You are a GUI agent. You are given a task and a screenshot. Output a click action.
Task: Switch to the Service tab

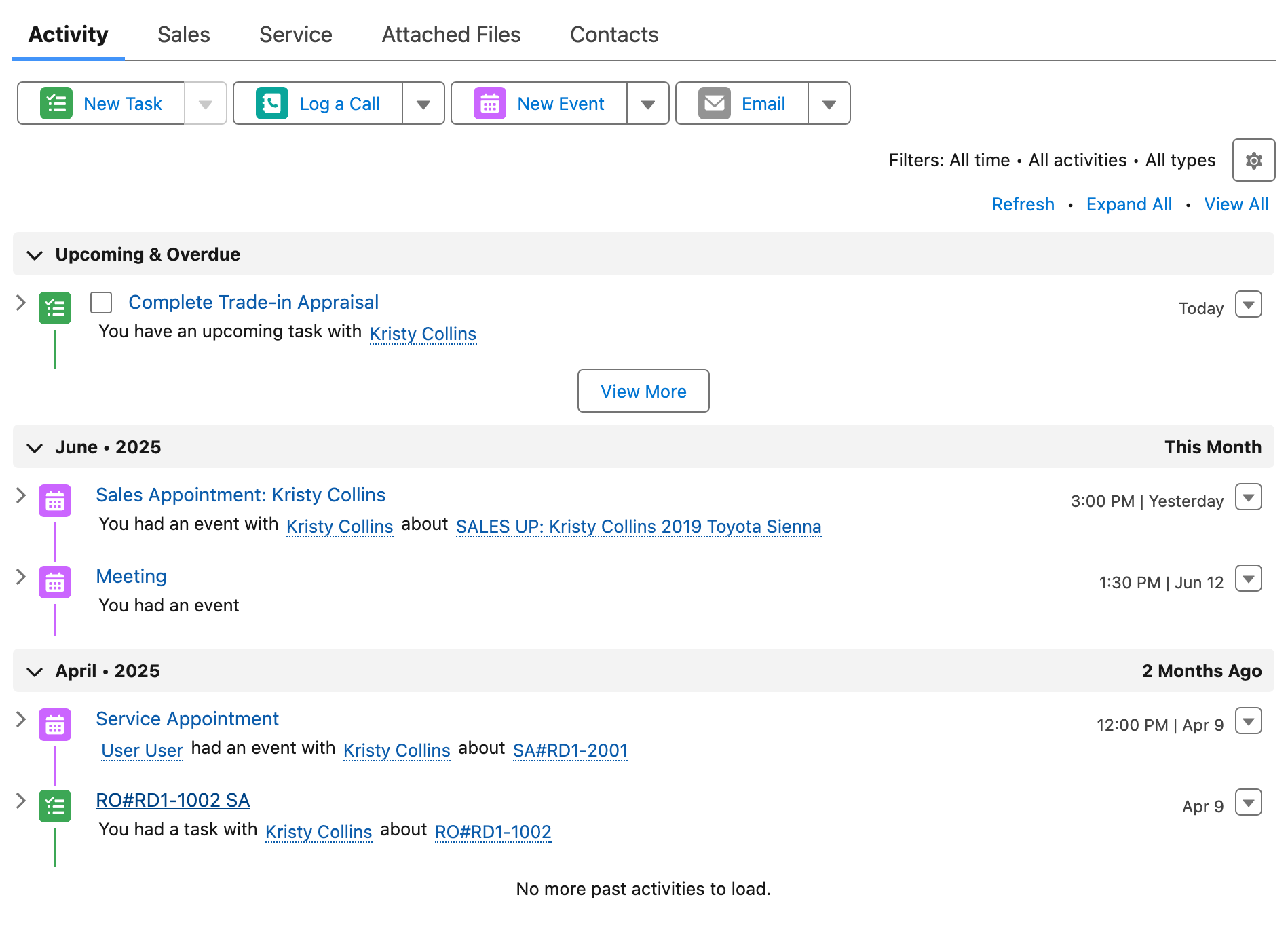point(296,35)
